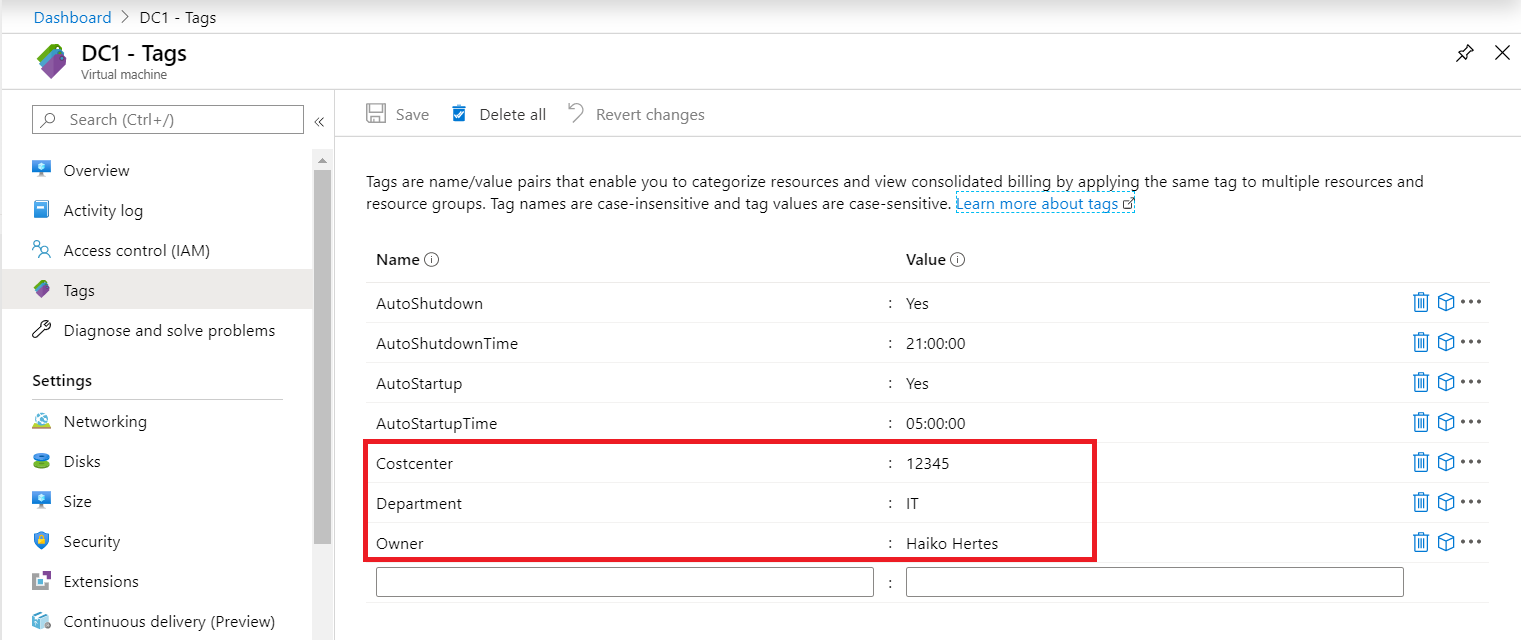Click Delete all tags button

498,114
